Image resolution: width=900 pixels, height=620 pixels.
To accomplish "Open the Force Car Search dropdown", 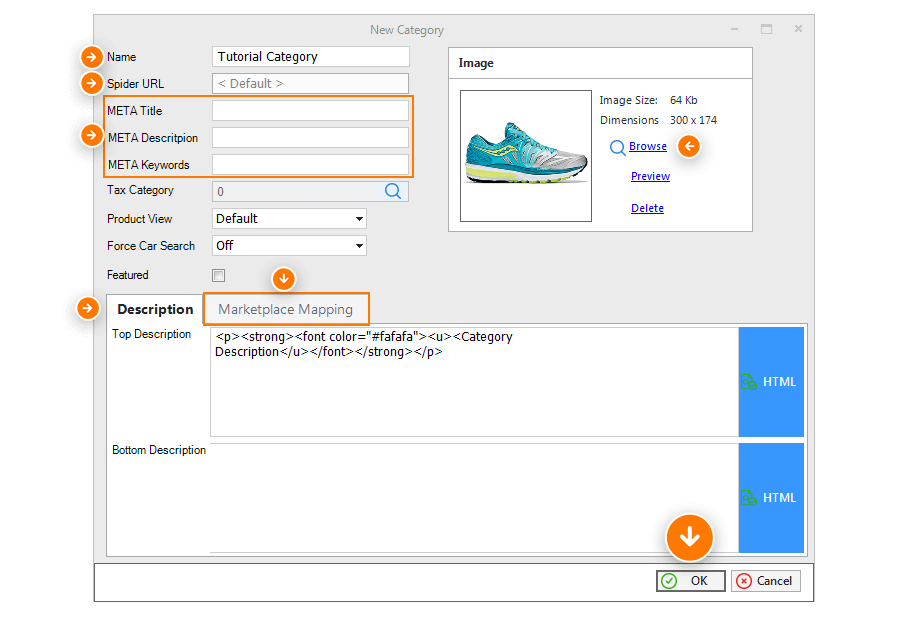I will tap(289, 246).
